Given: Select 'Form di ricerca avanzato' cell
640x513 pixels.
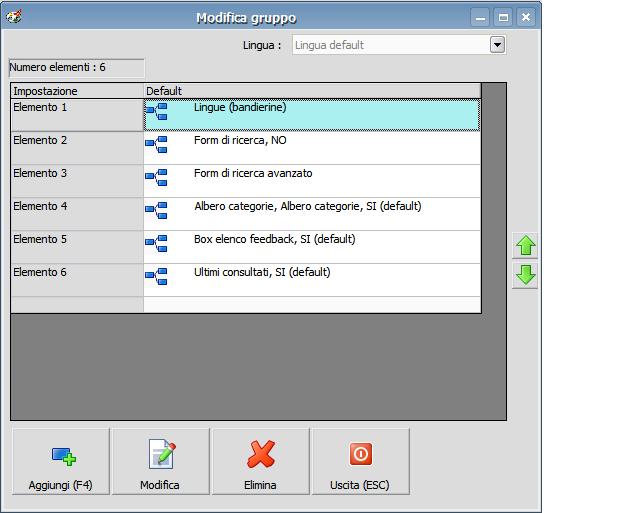Looking at the screenshot, I should click(x=312, y=181).
